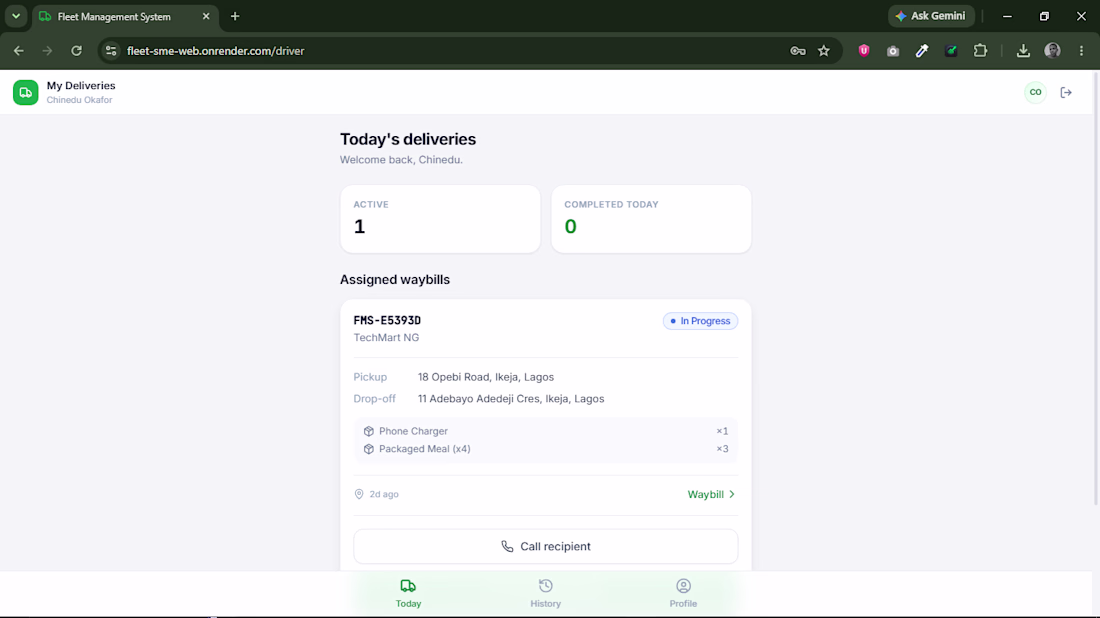
Task: Click the Phone Charger item row
Action: 546,431
